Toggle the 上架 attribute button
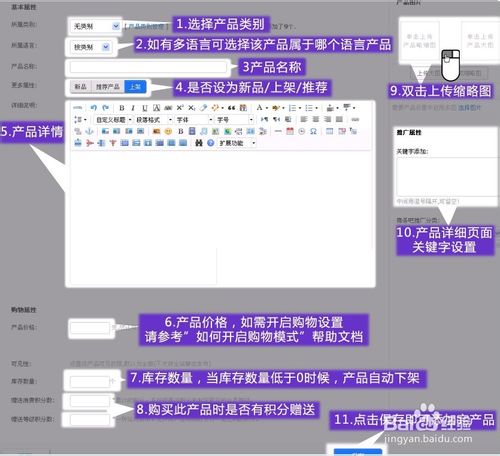The width and height of the screenshot is (500, 456). click(x=135, y=87)
